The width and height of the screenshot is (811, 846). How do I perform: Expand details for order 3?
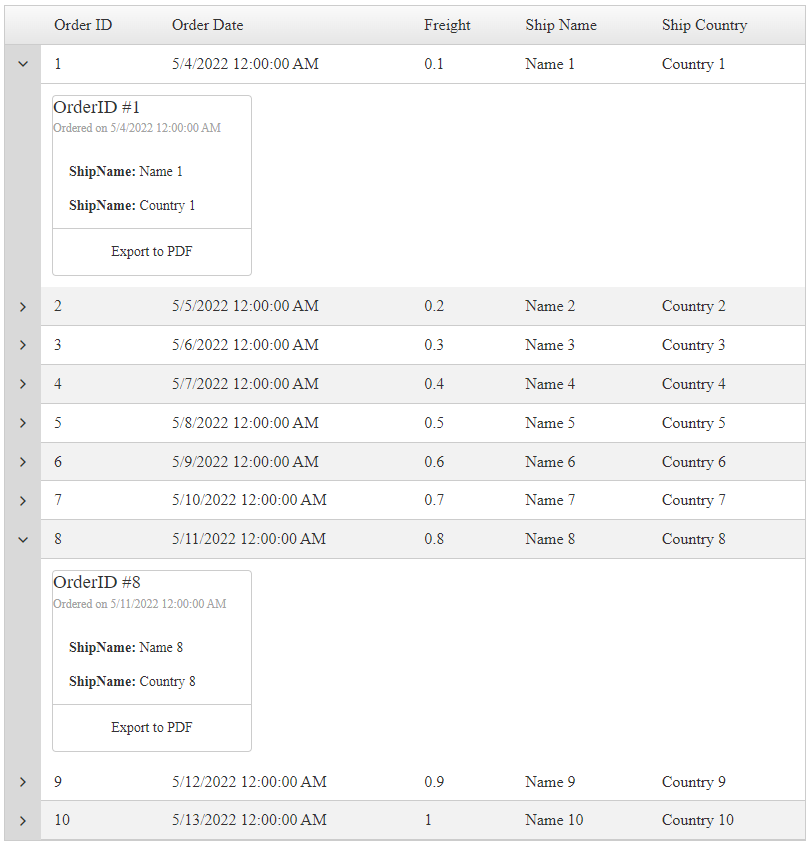coord(23,345)
